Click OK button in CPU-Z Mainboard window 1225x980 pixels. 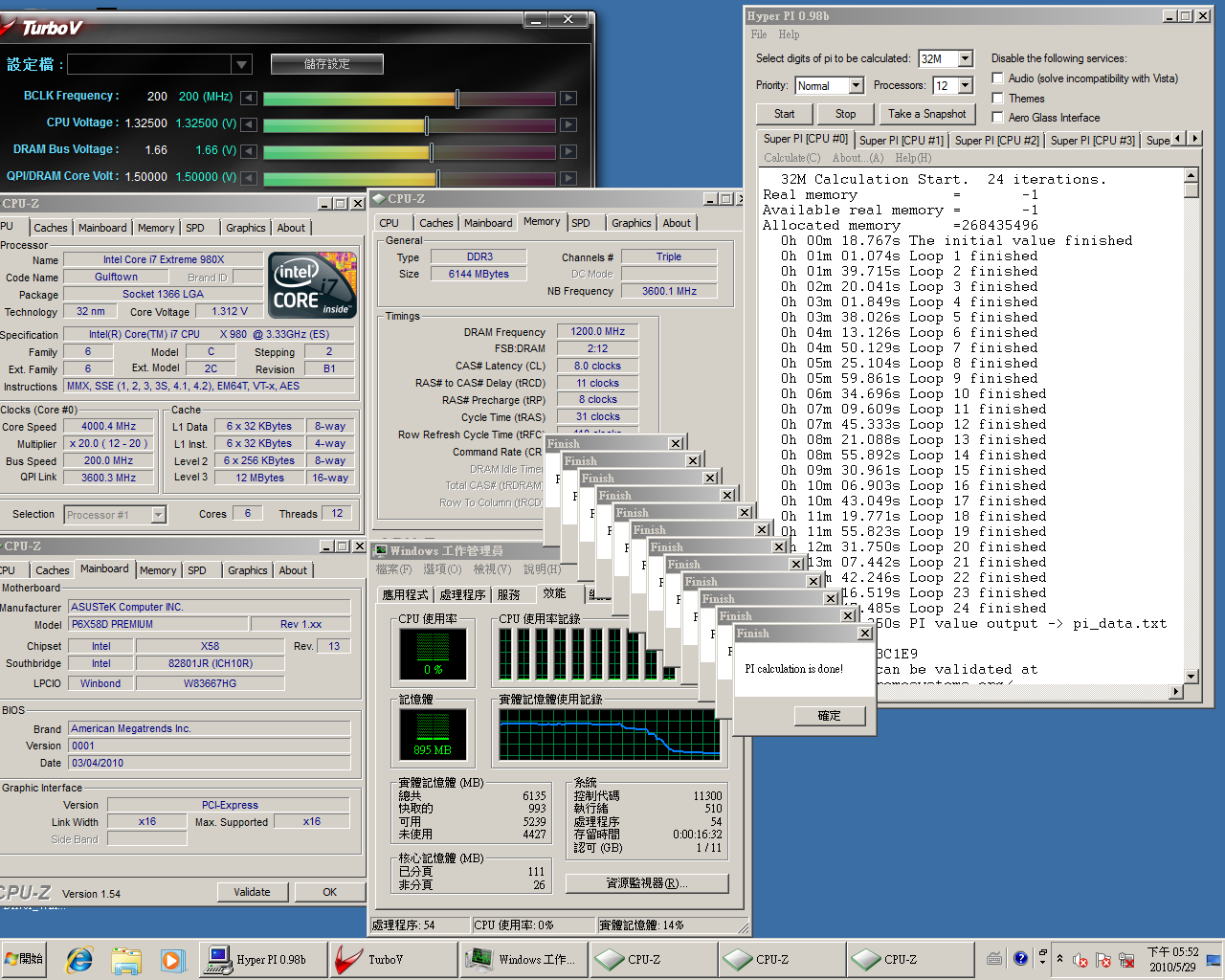click(x=329, y=892)
